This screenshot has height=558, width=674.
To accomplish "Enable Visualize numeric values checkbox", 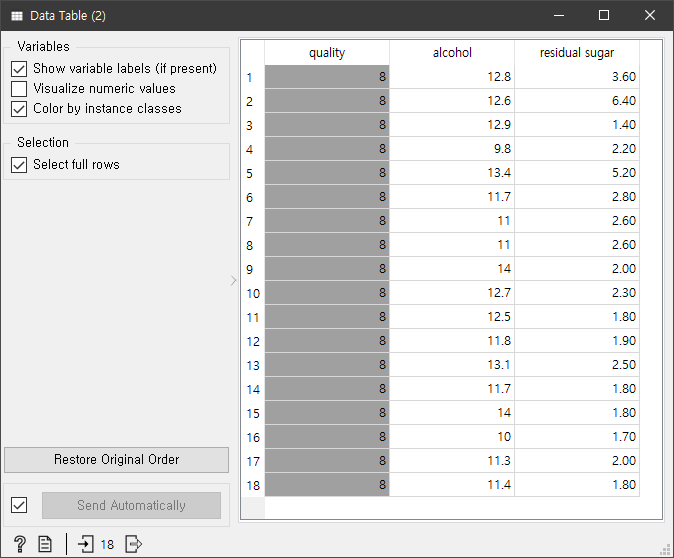I will tap(19, 89).
